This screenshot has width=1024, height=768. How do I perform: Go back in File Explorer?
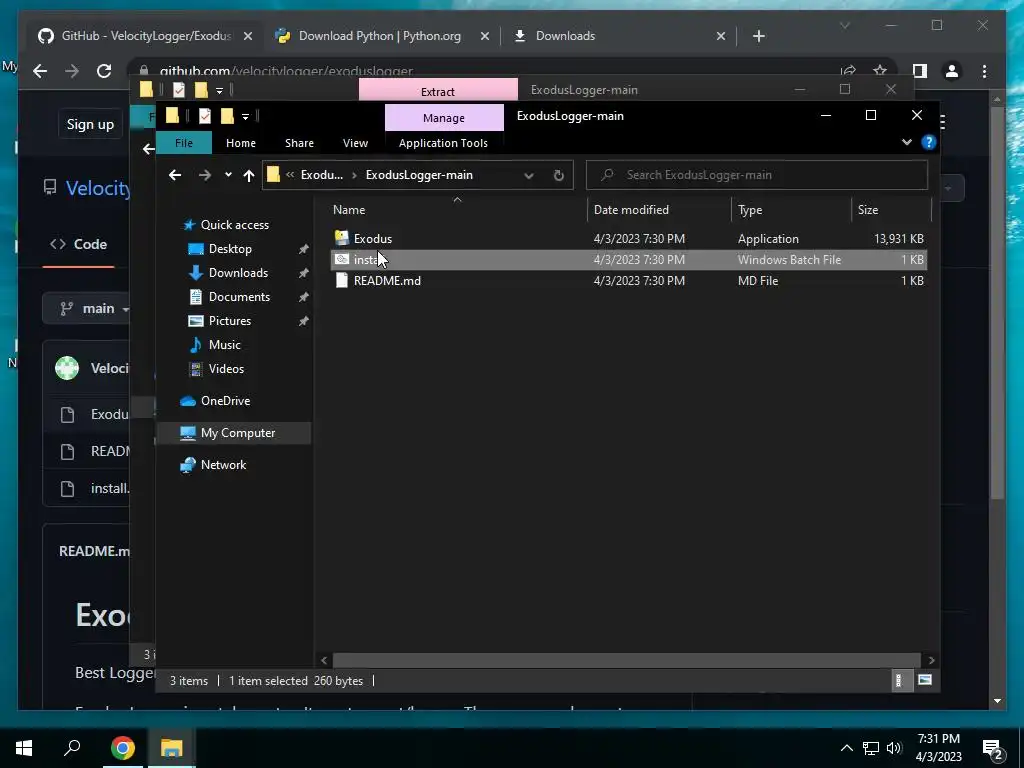click(x=174, y=175)
